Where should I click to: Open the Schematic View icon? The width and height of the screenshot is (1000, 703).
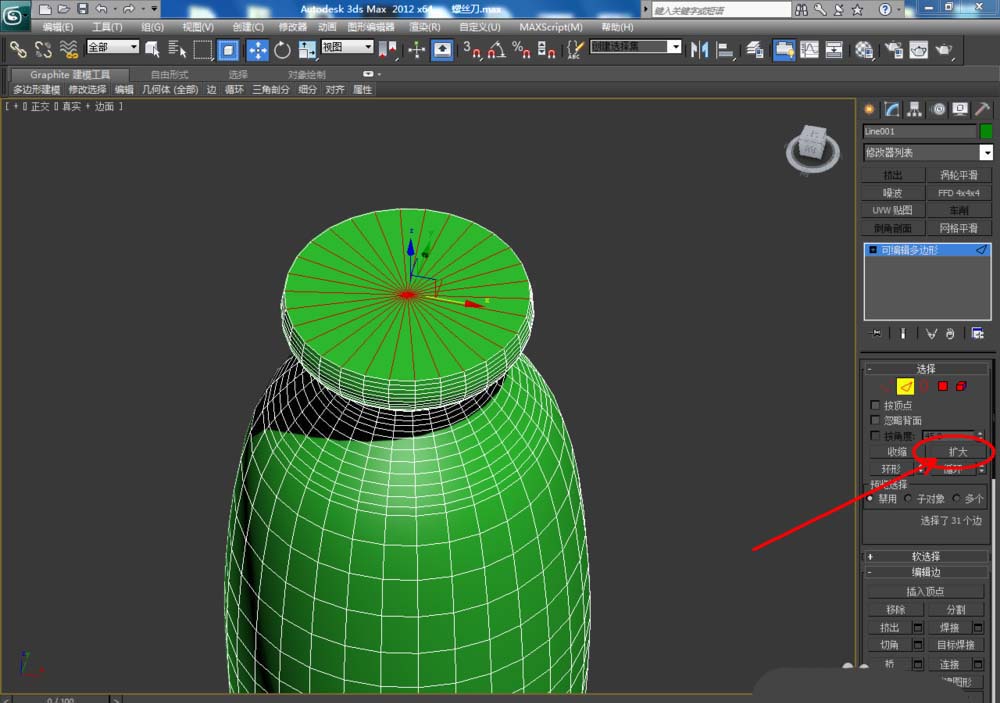tap(834, 49)
